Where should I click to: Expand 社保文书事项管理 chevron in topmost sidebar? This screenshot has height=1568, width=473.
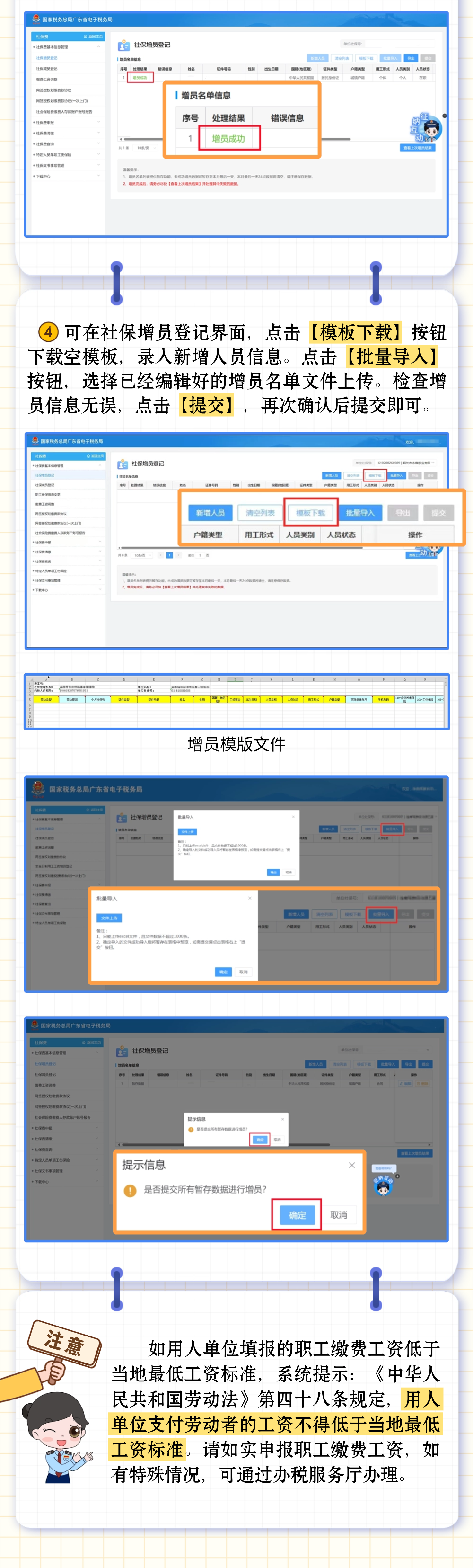[x=98, y=165]
